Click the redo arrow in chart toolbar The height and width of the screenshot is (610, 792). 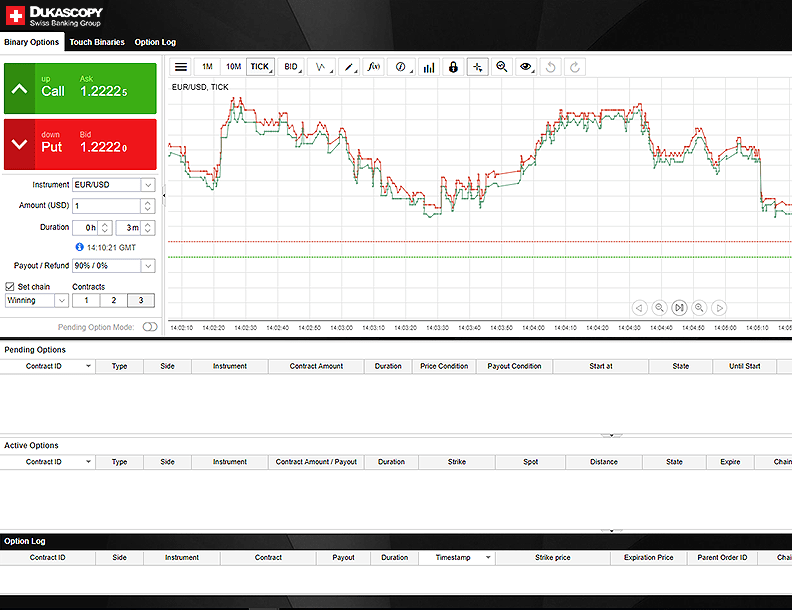tap(575, 67)
